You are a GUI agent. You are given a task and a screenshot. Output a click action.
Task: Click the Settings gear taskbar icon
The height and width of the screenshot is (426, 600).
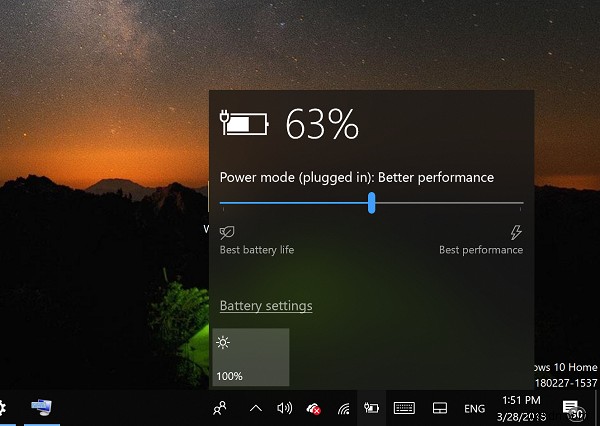(x=2, y=408)
